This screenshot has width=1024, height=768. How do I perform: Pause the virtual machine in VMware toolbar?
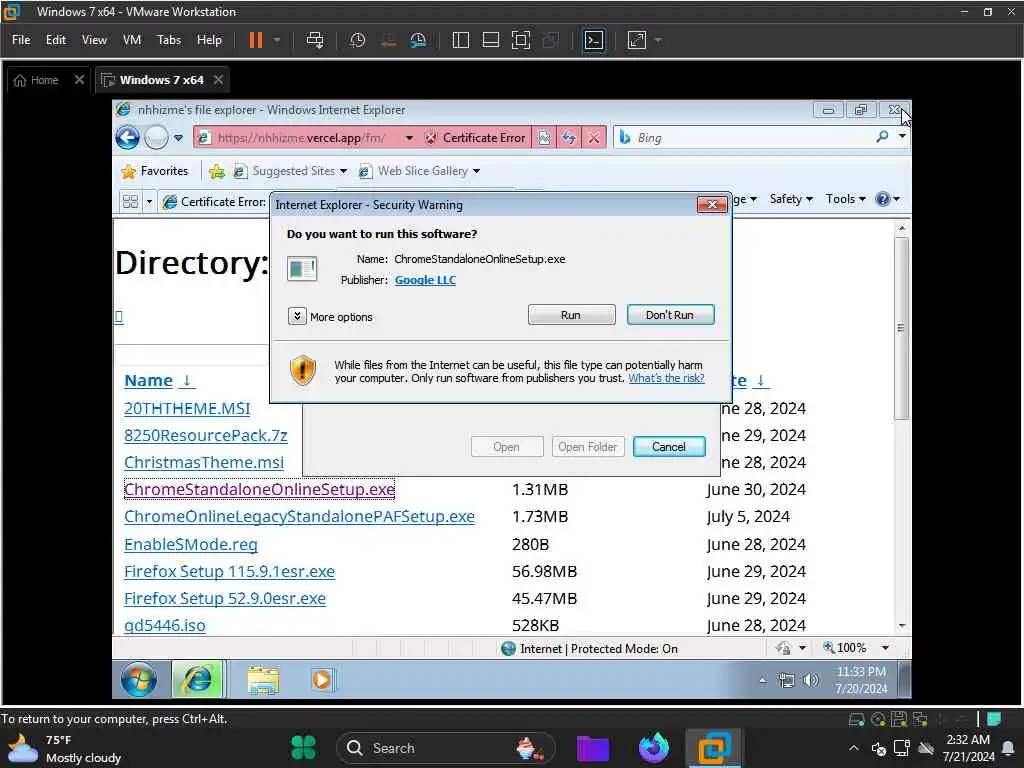(x=255, y=40)
